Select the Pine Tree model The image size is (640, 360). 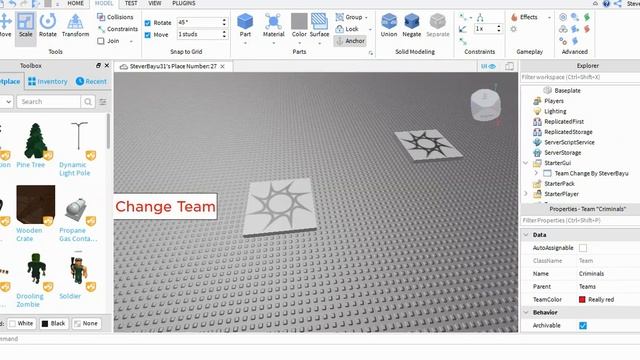pyautogui.click(x=35, y=145)
